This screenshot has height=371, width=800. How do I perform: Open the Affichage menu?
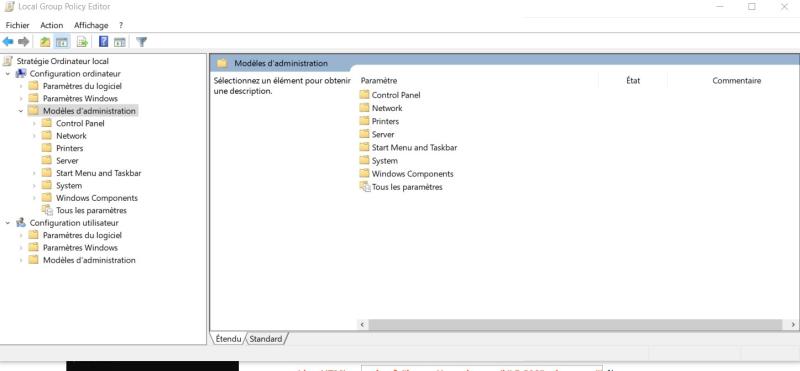91,25
